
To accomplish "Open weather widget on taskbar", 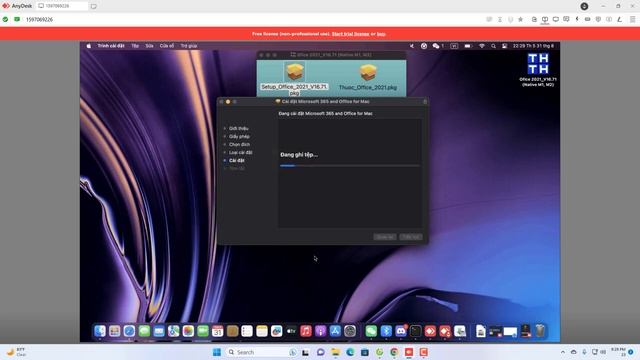I will (16, 352).
